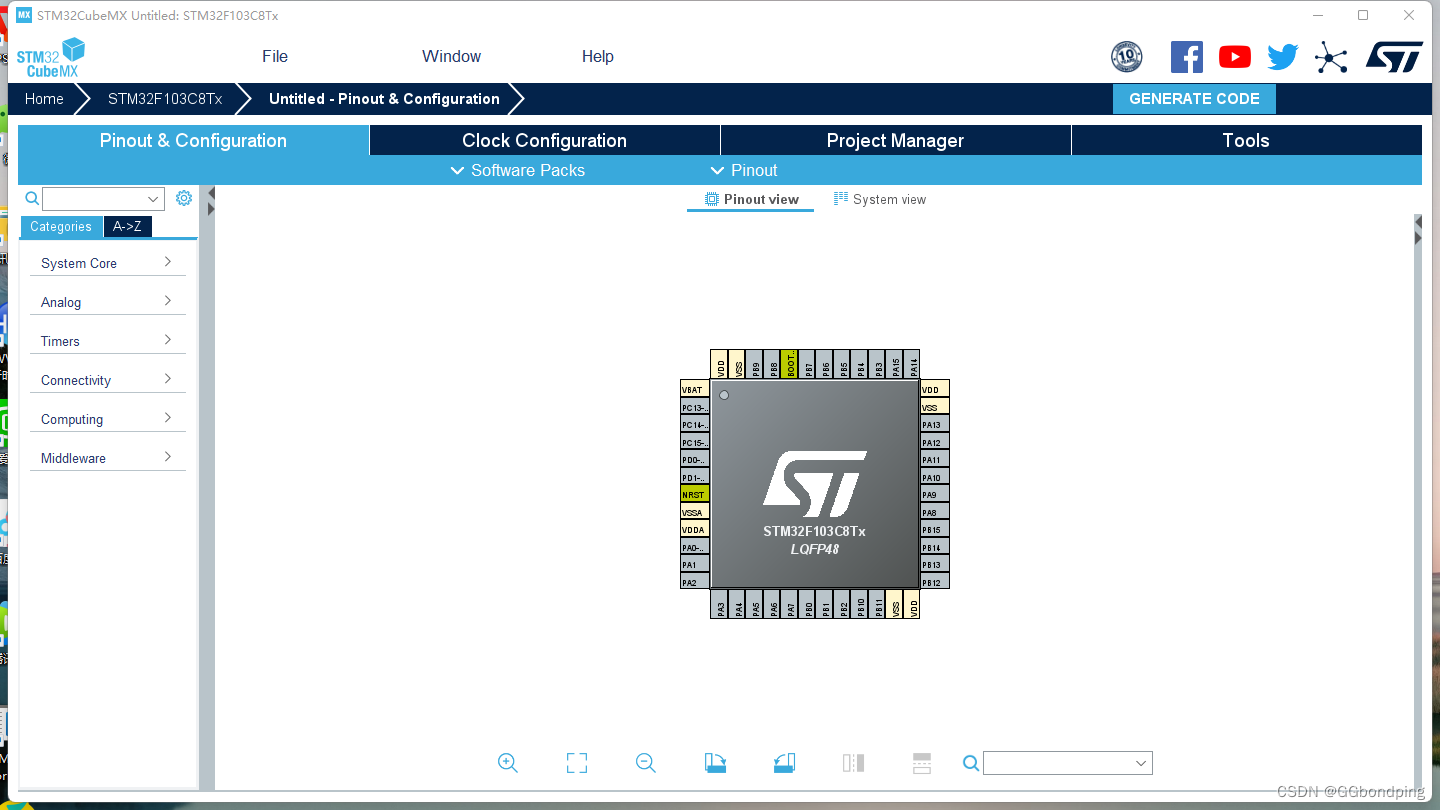Click the 10 years anniversary badge

click(1127, 57)
